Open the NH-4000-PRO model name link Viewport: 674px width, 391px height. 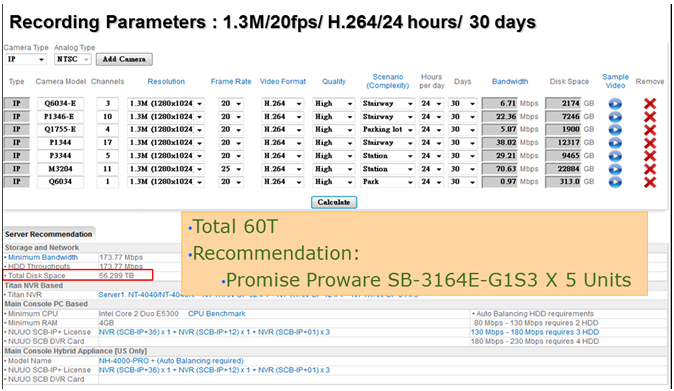coord(124,361)
